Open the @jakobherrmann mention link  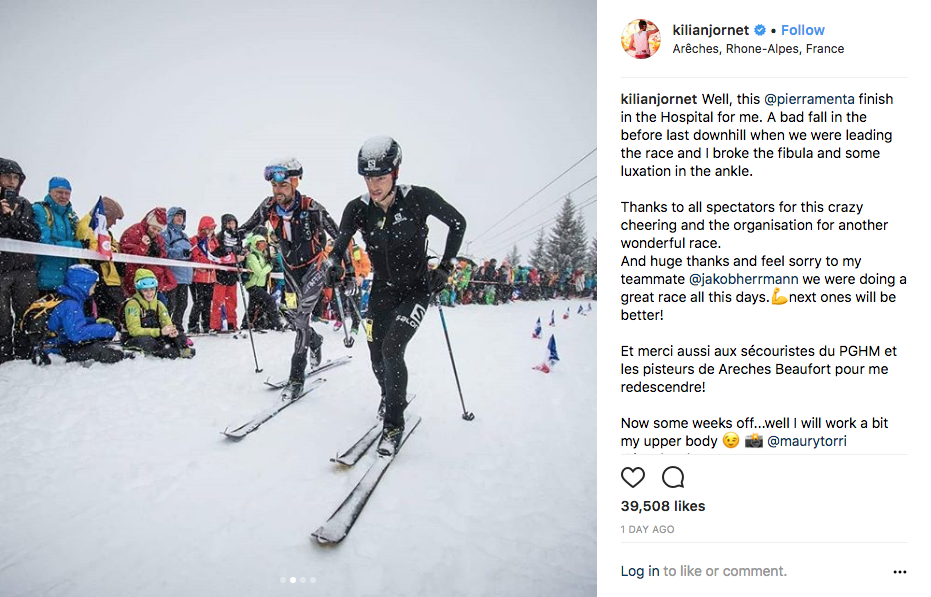coord(743,279)
